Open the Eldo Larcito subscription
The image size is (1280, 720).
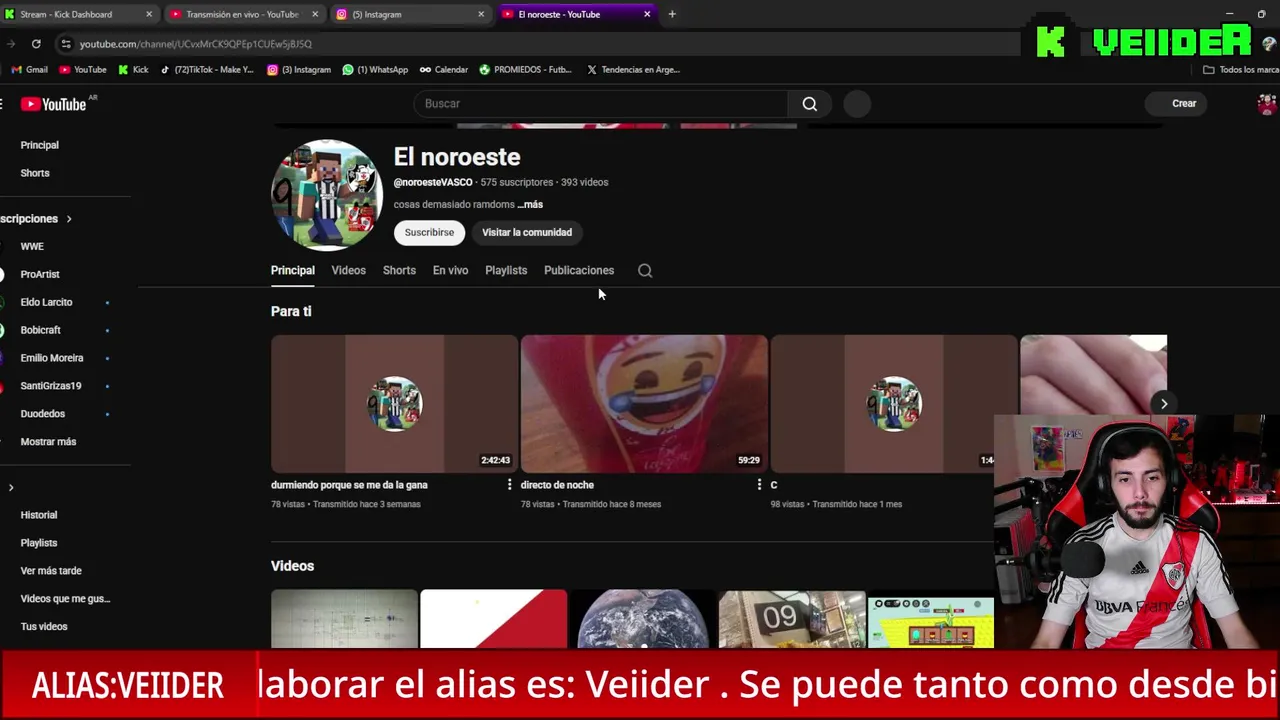coord(46,302)
